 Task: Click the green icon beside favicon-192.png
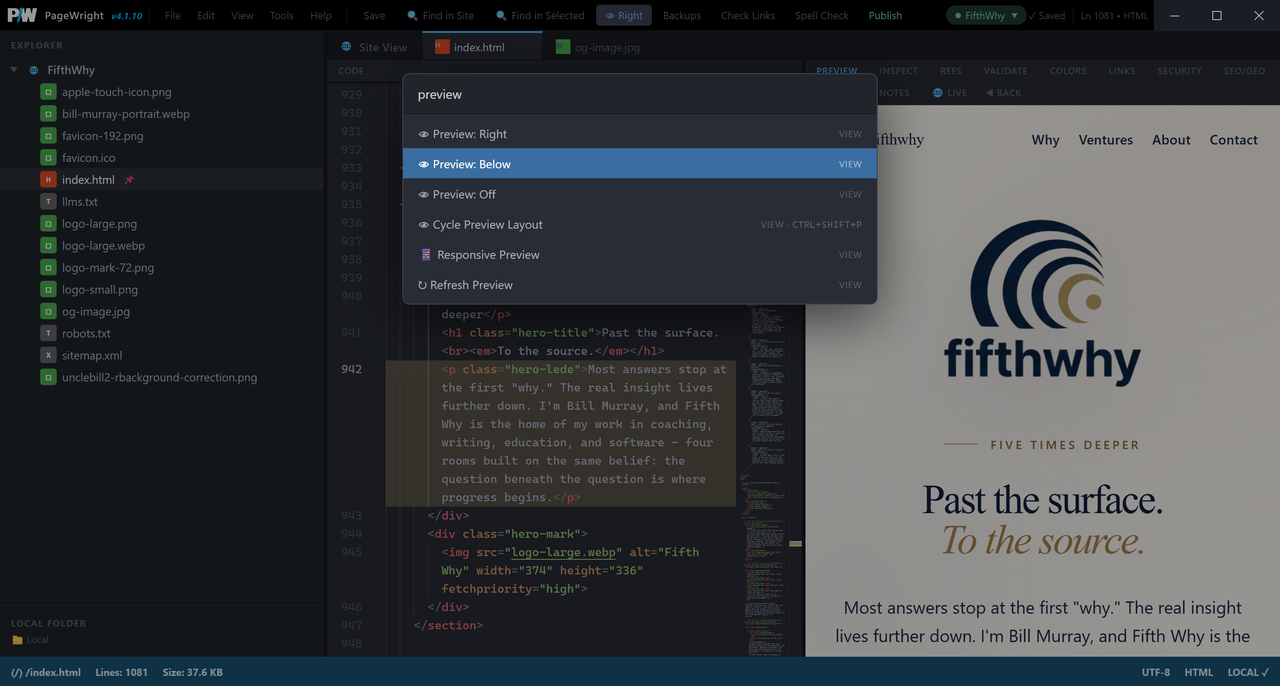[48, 136]
